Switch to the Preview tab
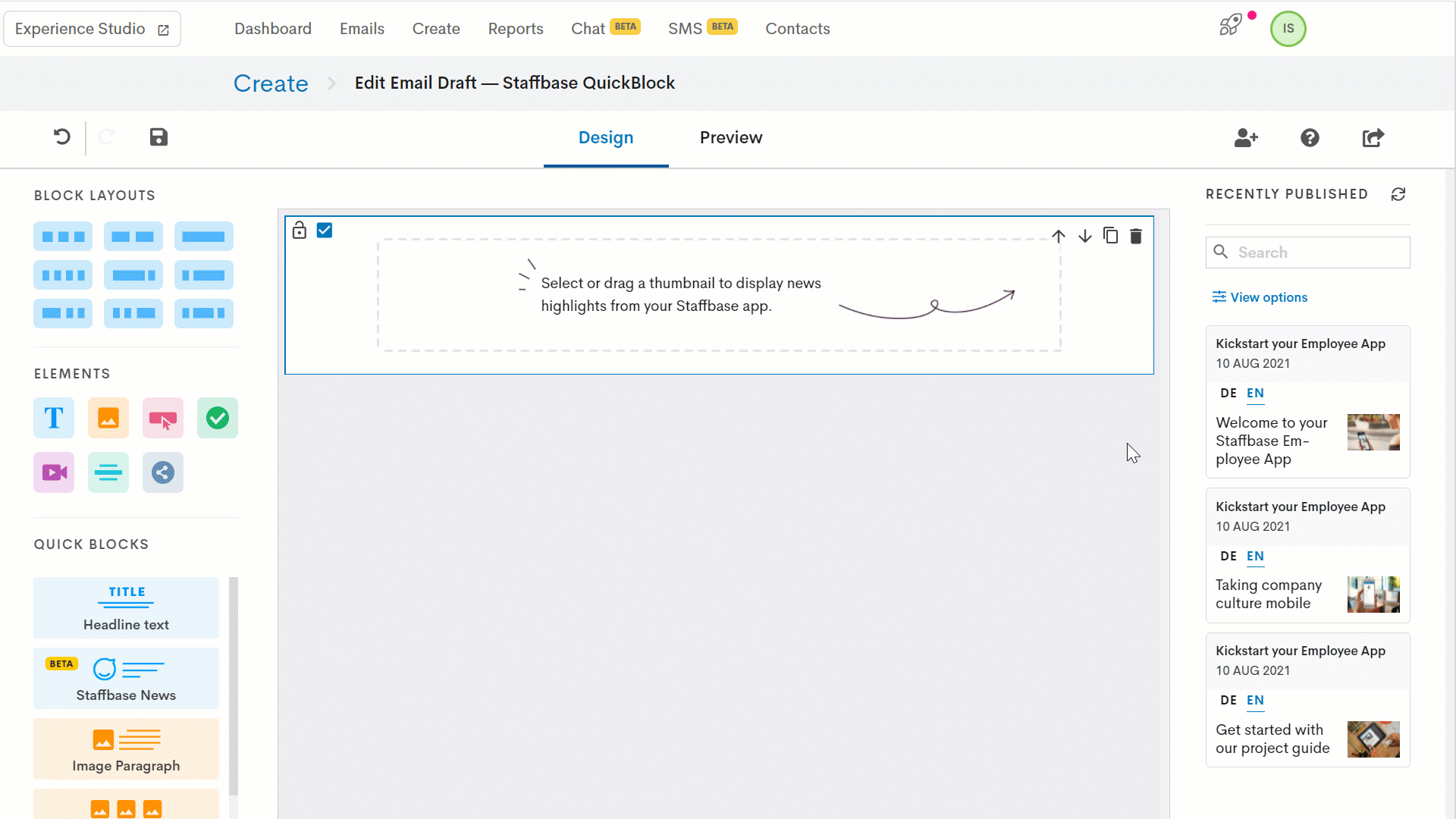Screen dimensions: 1456x819 [x=731, y=137]
